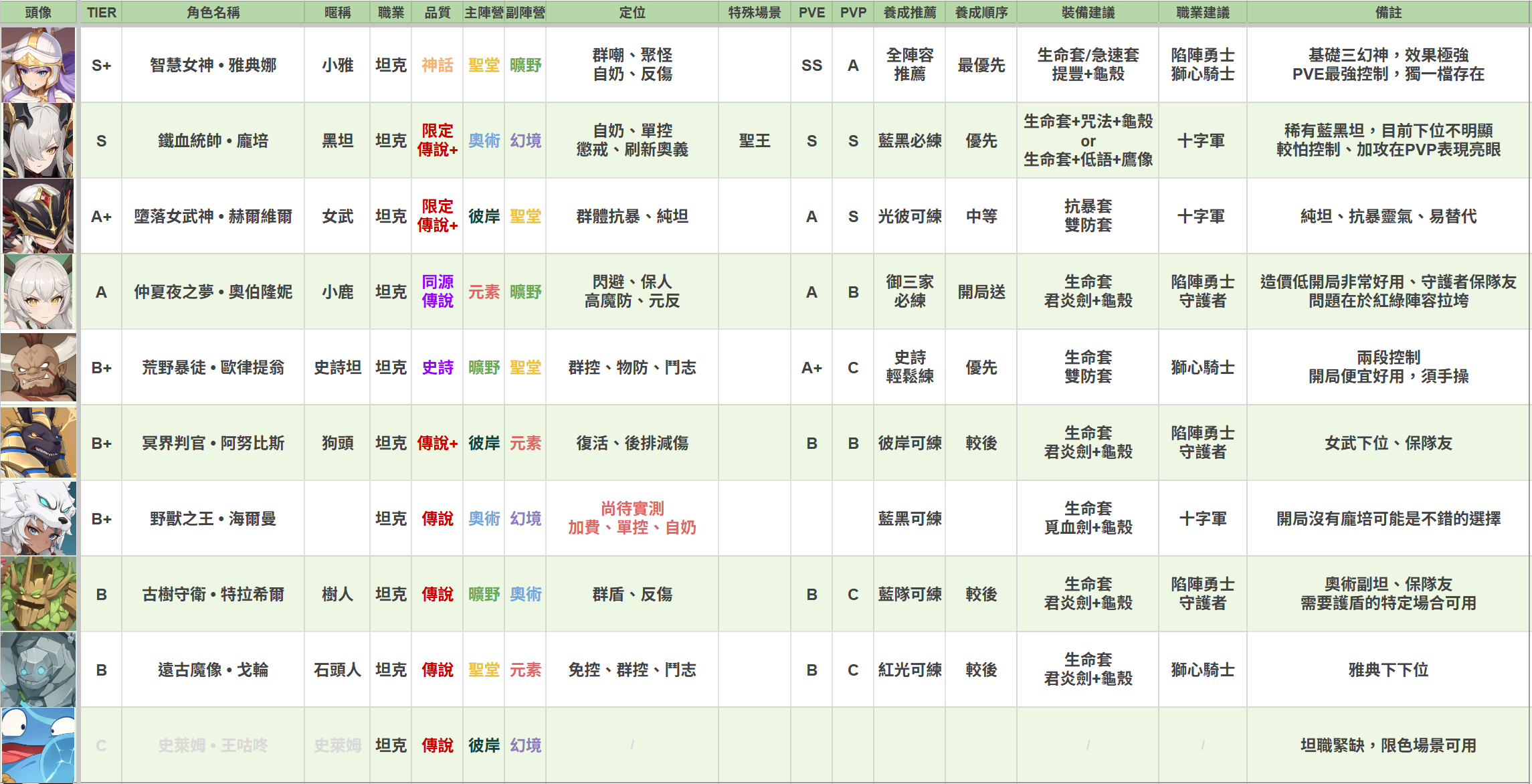The width and height of the screenshot is (1532, 784).
Task: Click the 鐵血統帥・龐培 character portrait
Action: (38, 140)
